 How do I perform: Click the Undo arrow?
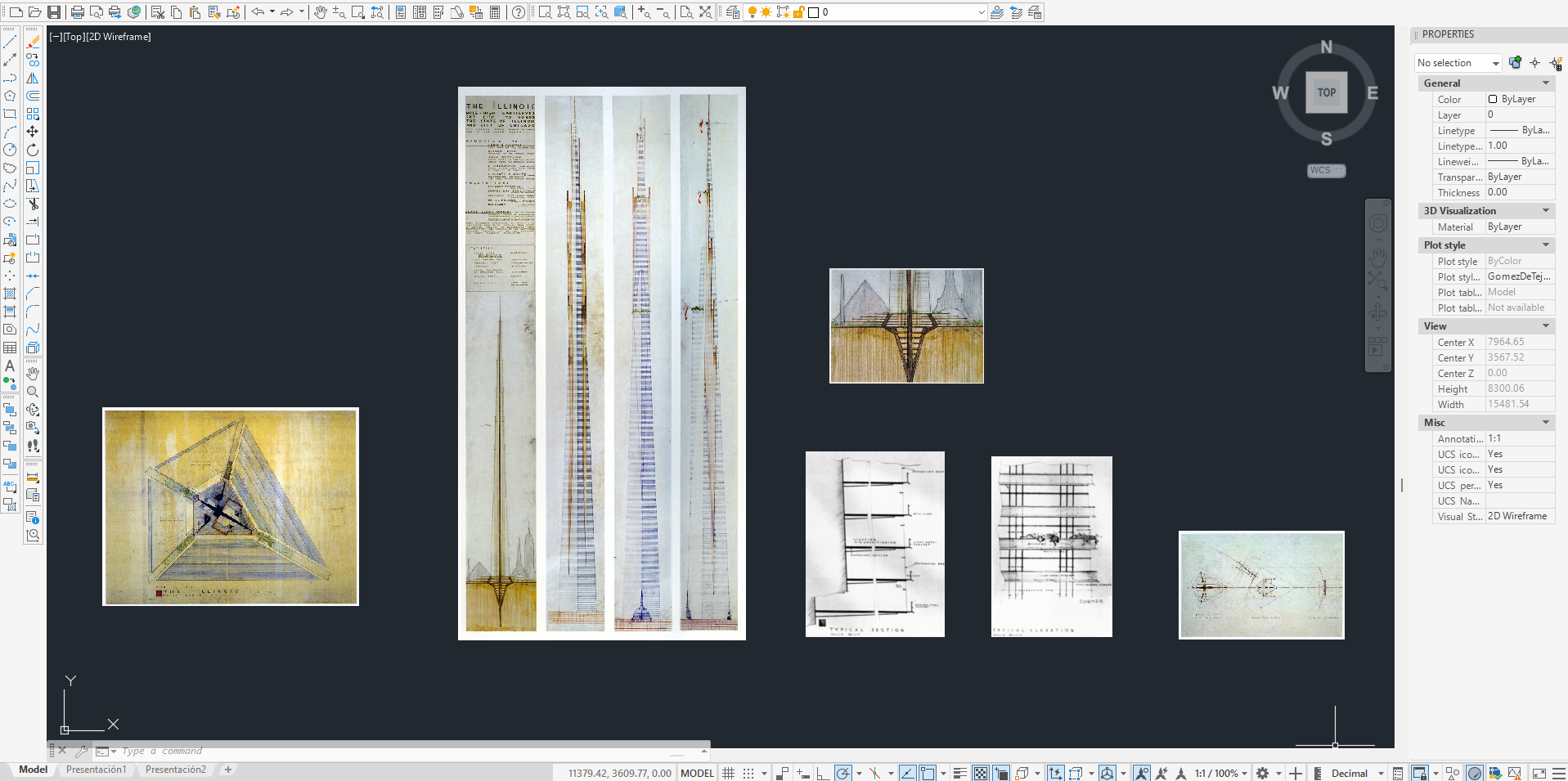(258, 12)
